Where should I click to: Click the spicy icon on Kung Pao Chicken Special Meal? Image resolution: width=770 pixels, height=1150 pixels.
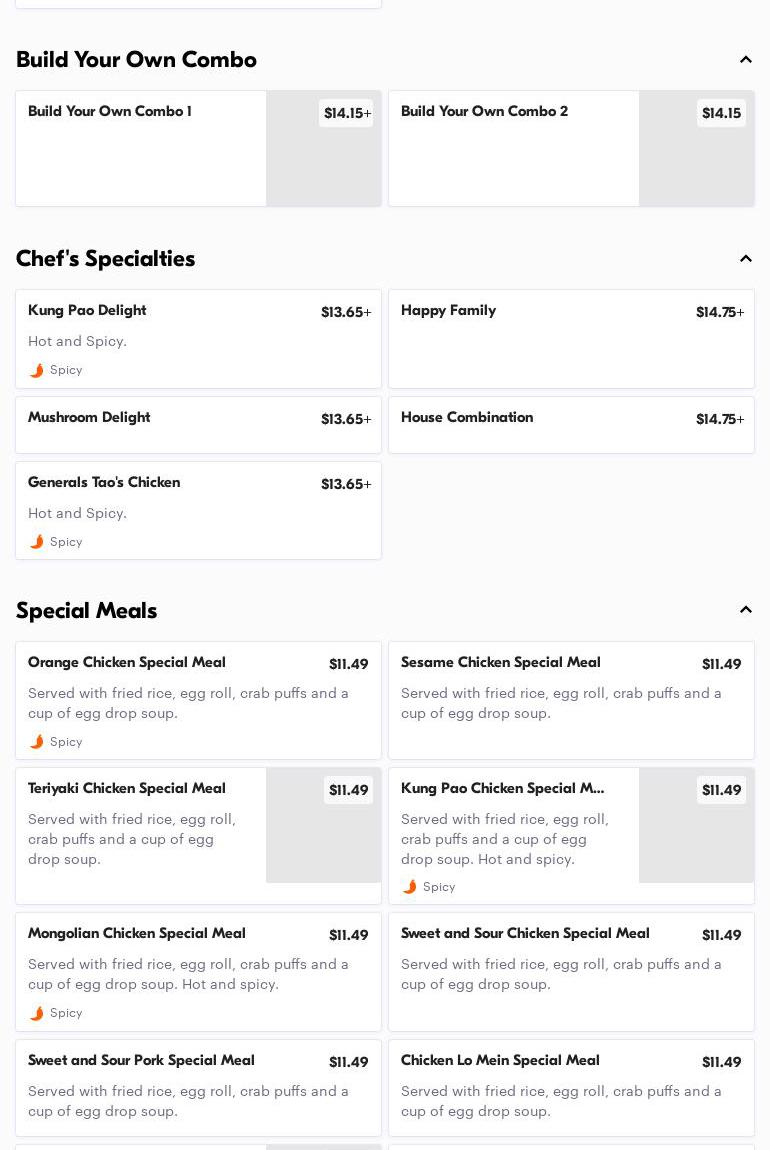pos(410,887)
